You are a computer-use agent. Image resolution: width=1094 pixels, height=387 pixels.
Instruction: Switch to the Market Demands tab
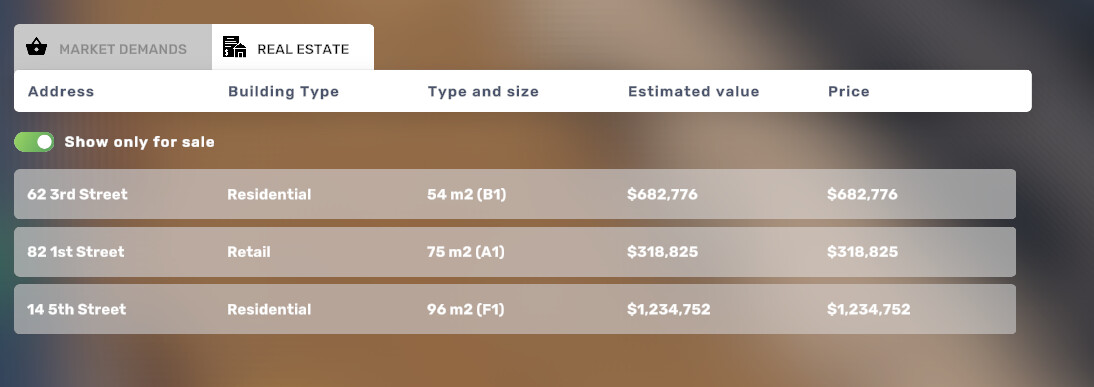tap(113, 47)
